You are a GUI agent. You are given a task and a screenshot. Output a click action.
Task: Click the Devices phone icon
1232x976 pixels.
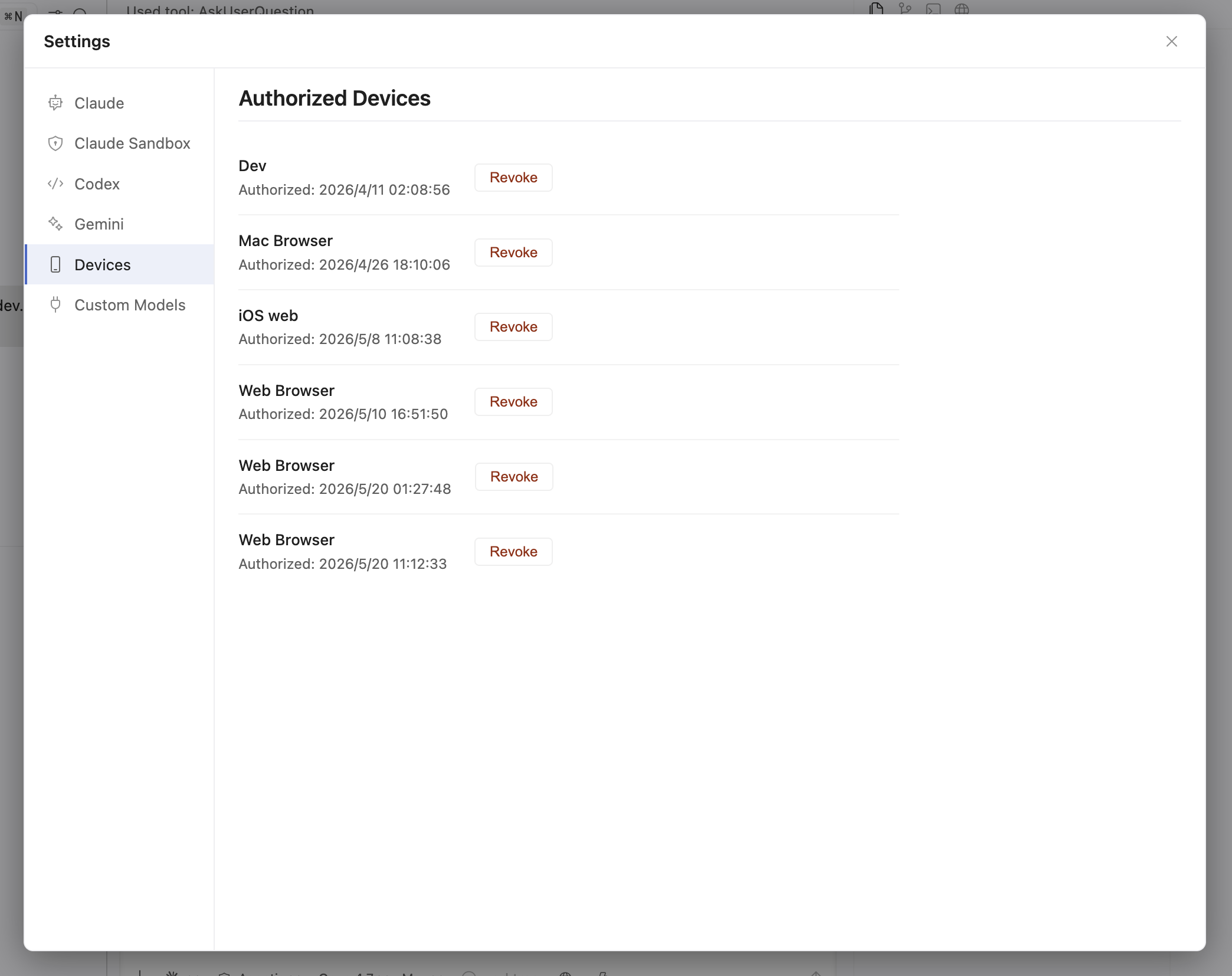(x=55, y=264)
